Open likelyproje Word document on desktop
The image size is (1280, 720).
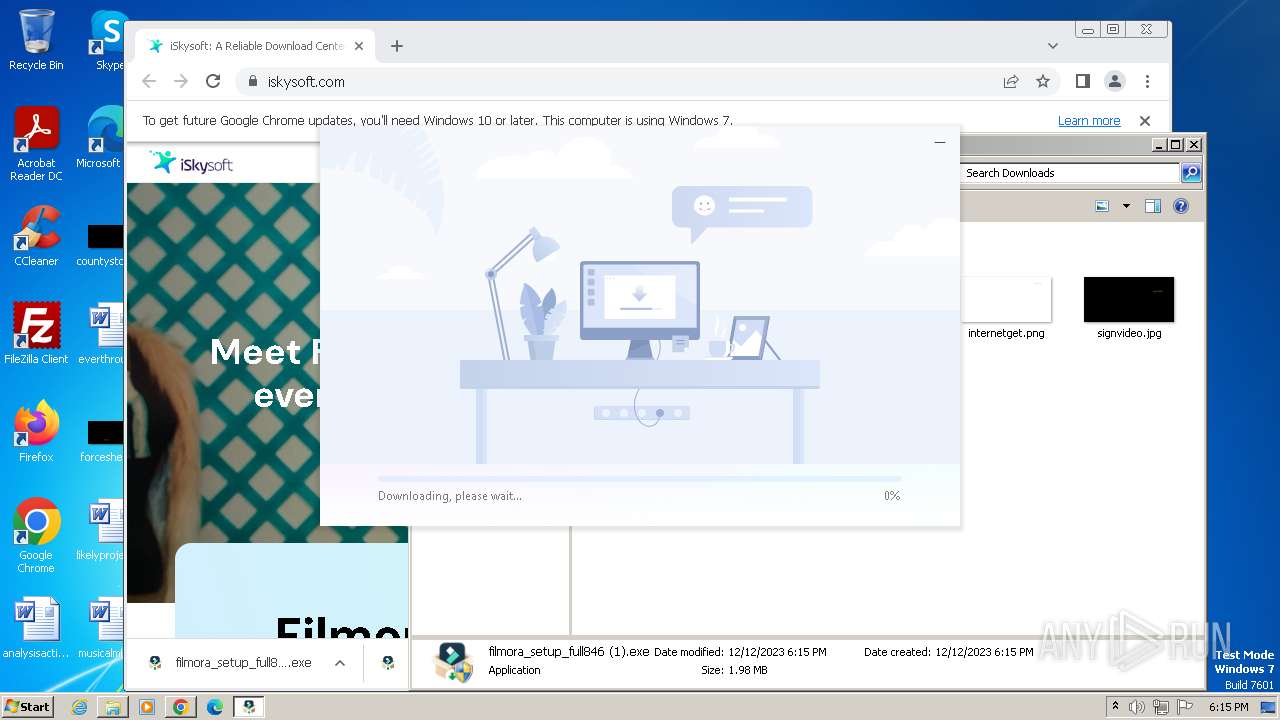tap(101, 530)
